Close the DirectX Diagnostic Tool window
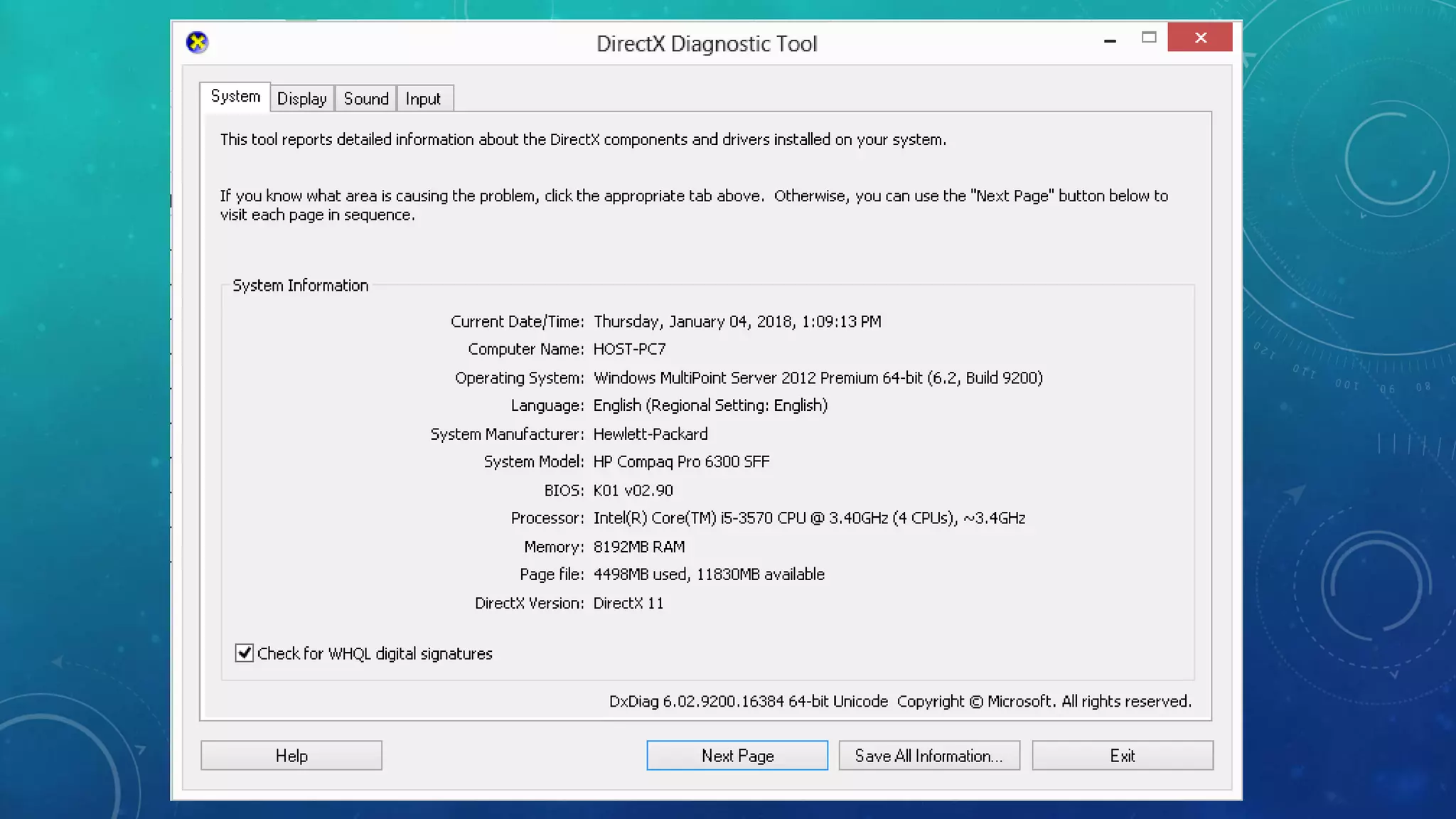 coord(1200,38)
